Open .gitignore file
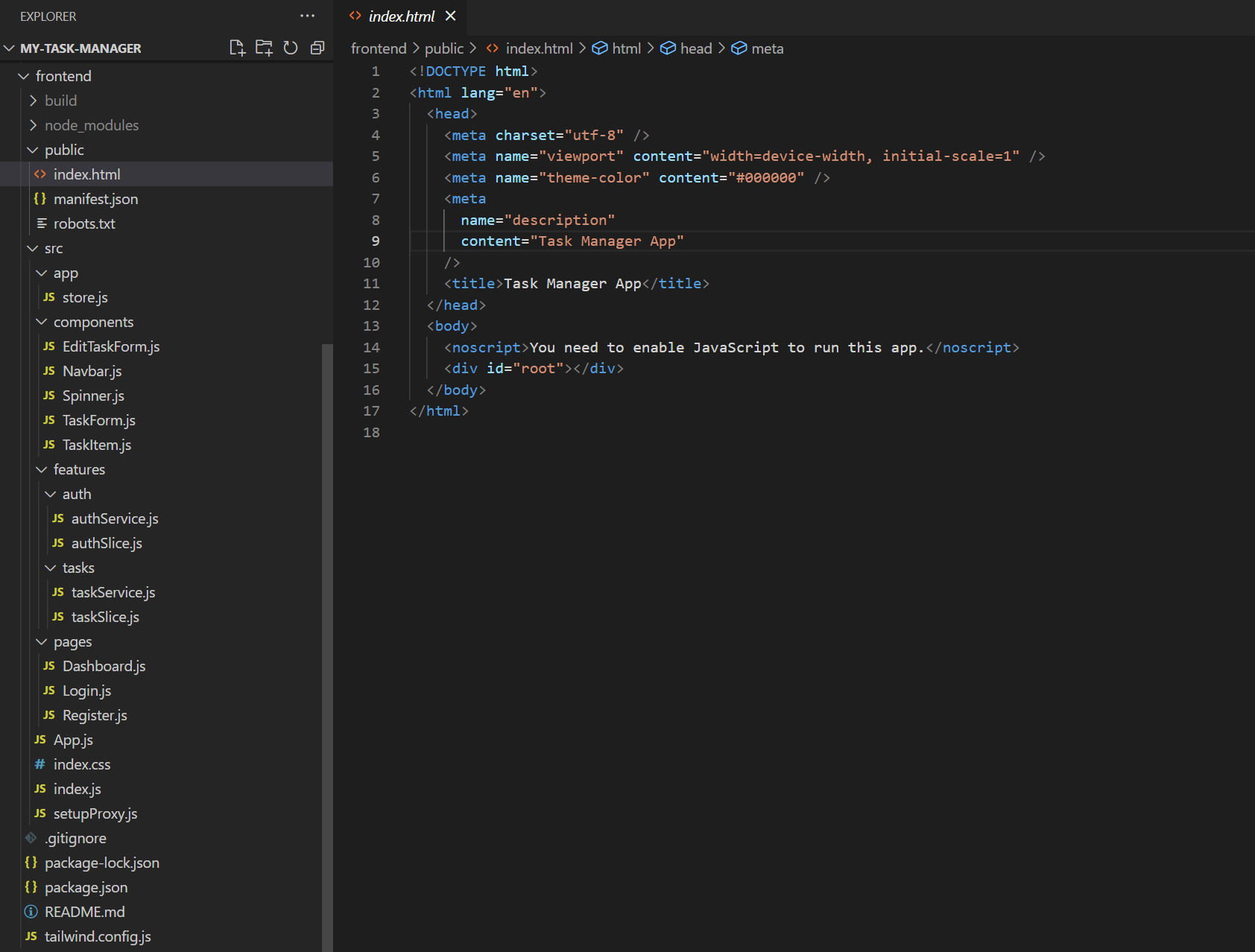1255x952 pixels. (166, 838)
